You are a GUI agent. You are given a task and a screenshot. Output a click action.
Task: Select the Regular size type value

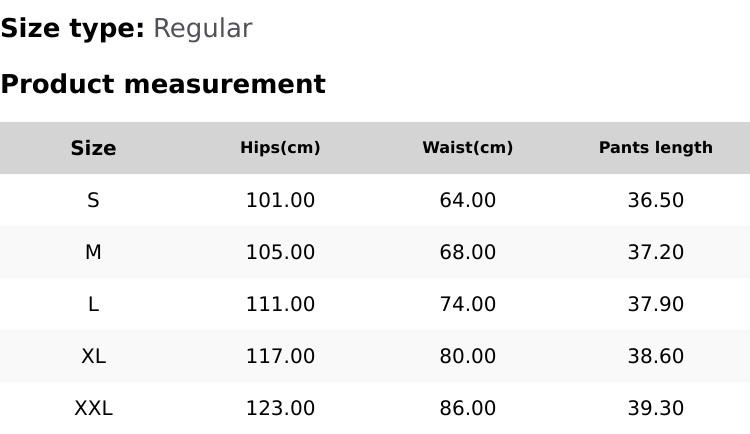tap(202, 29)
